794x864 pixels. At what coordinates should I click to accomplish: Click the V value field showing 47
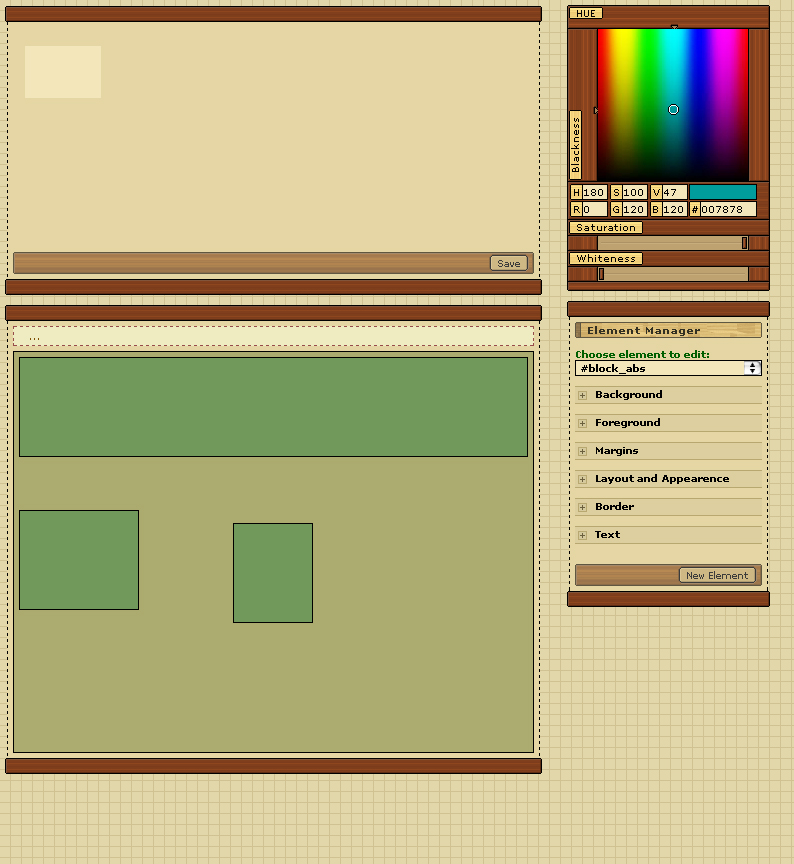click(x=674, y=192)
